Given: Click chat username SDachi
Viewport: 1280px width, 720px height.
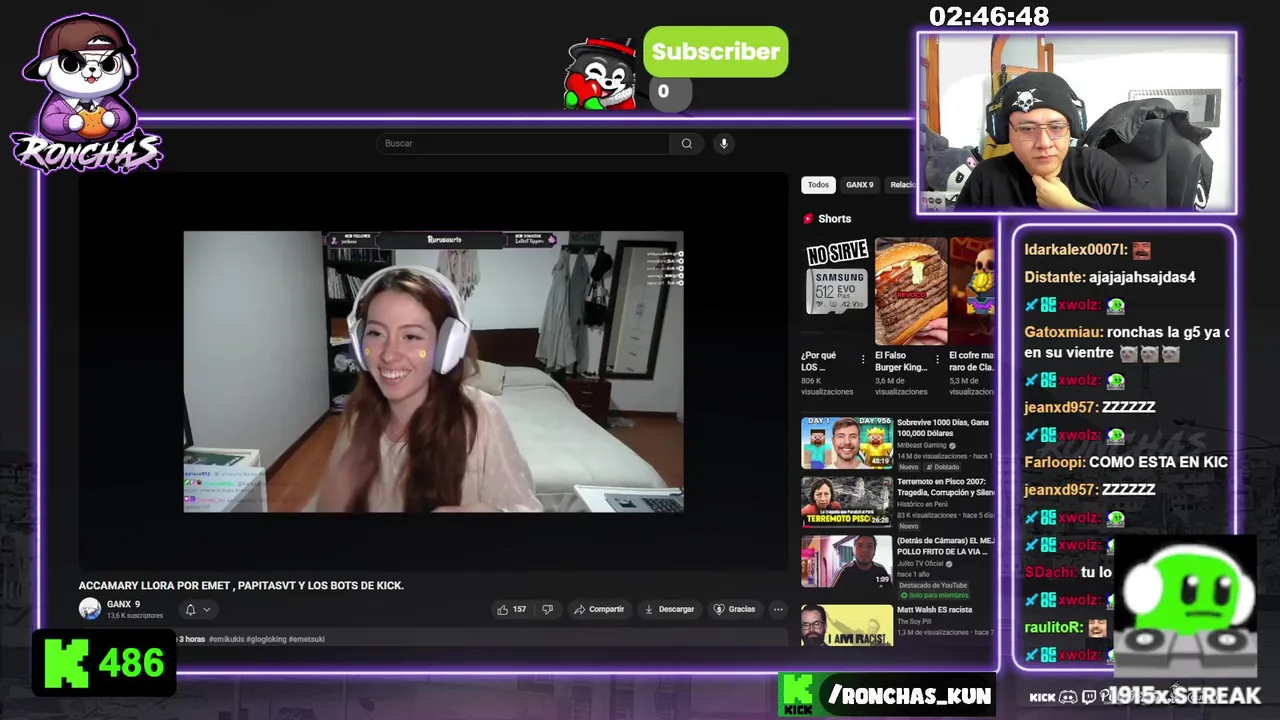Looking at the screenshot, I should (1050, 572).
